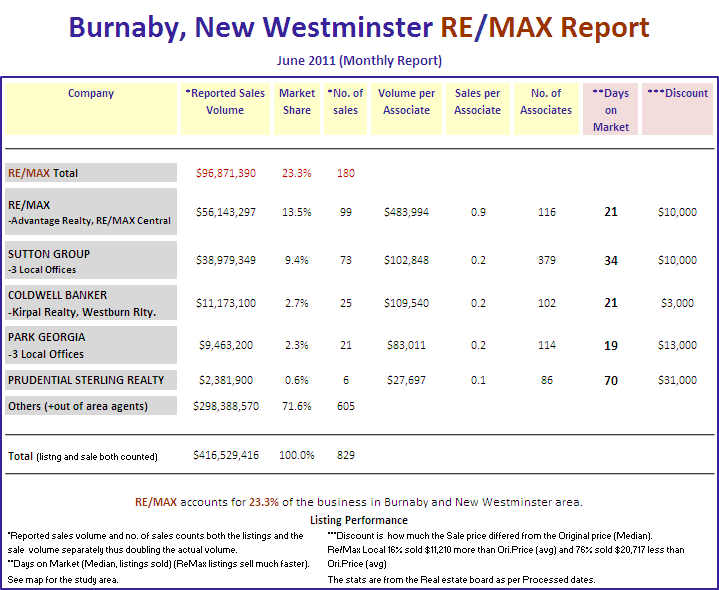Click the 180 sales count cell
This screenshot has height=590, width=719.
[346, 173]
